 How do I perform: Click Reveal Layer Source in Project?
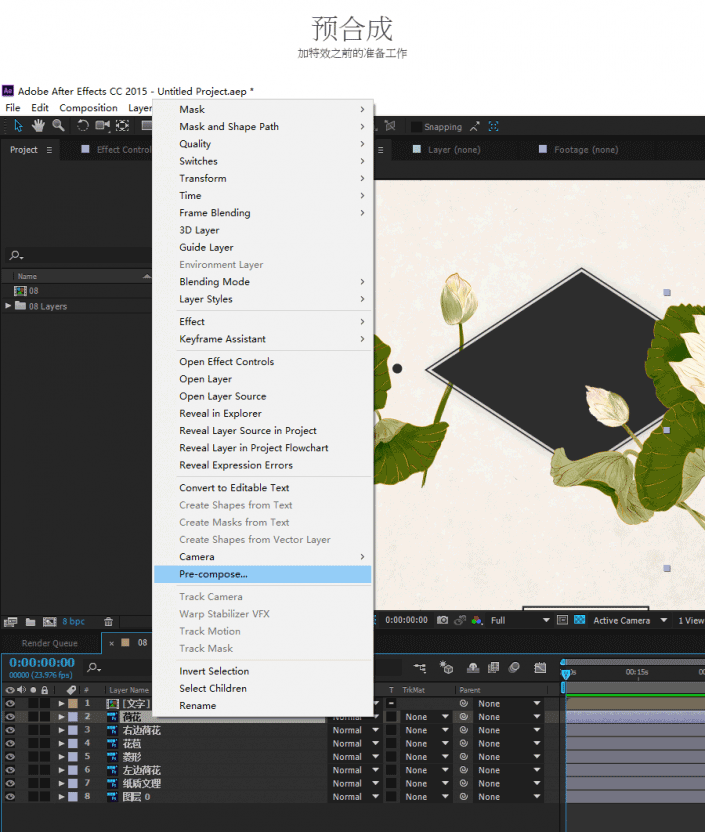[x=263, y=431]
